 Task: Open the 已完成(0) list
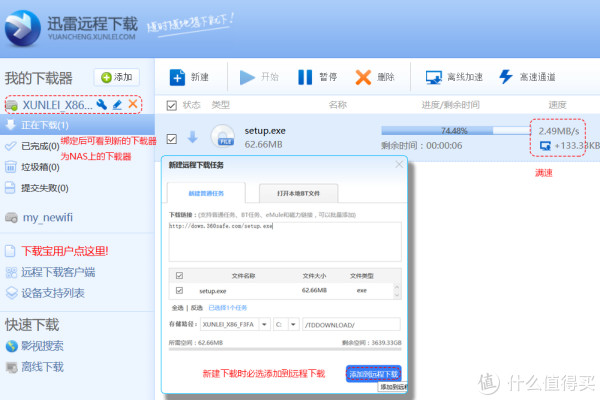coord(40,146)
